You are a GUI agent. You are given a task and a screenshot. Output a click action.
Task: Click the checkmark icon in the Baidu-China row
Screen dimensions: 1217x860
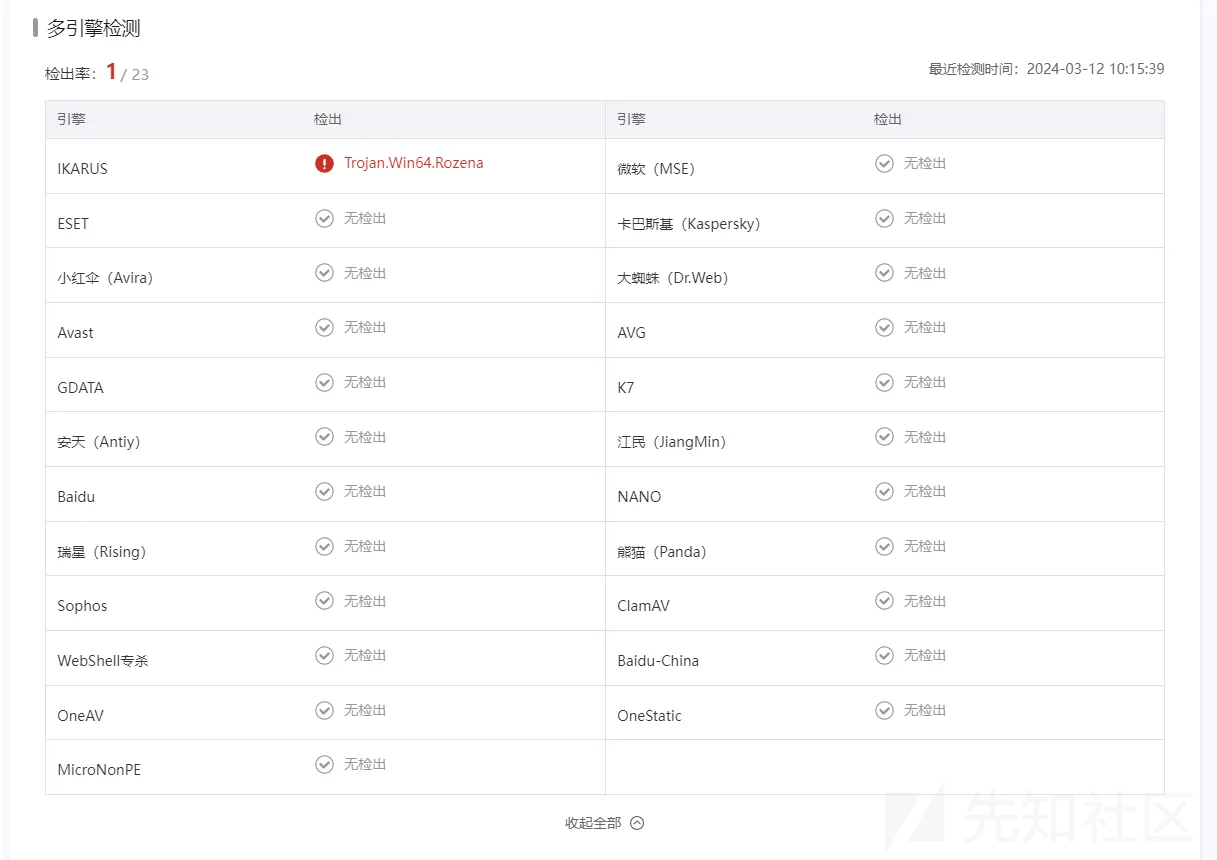[x=884, y=655]
